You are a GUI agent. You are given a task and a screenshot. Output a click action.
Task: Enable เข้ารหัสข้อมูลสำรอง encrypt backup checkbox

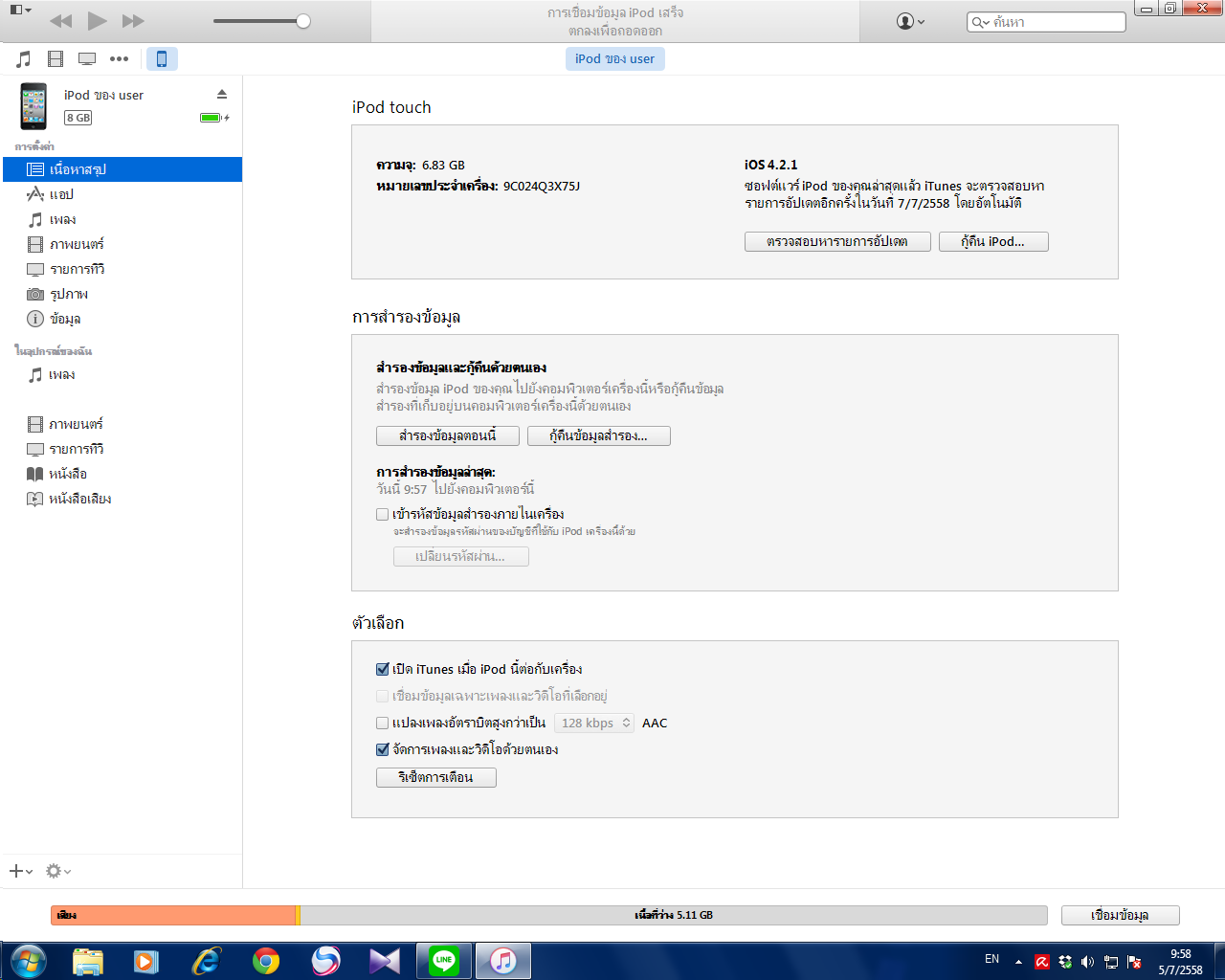(x=383, y=515)
